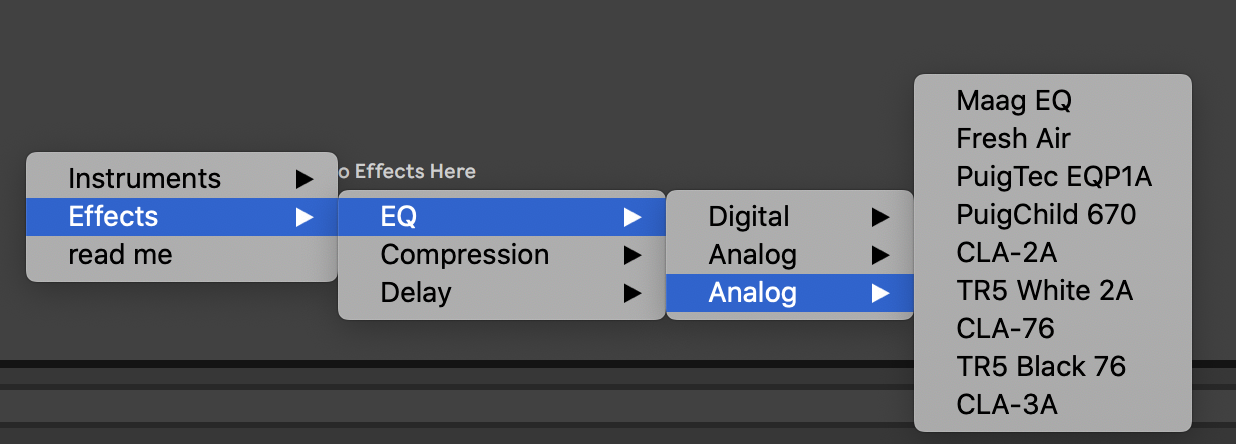
Task: Click the non-highlighted Analog entry
Action: pyautogui.click(x=752, y=255)
